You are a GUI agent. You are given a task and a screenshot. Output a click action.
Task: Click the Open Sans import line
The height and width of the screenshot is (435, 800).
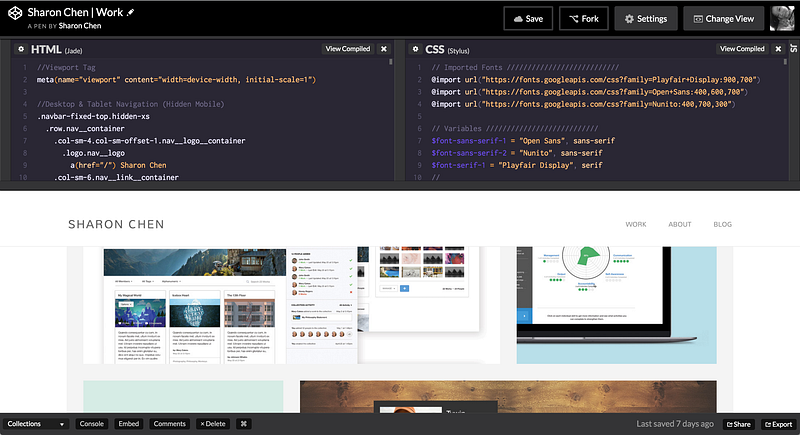(589, 92)
